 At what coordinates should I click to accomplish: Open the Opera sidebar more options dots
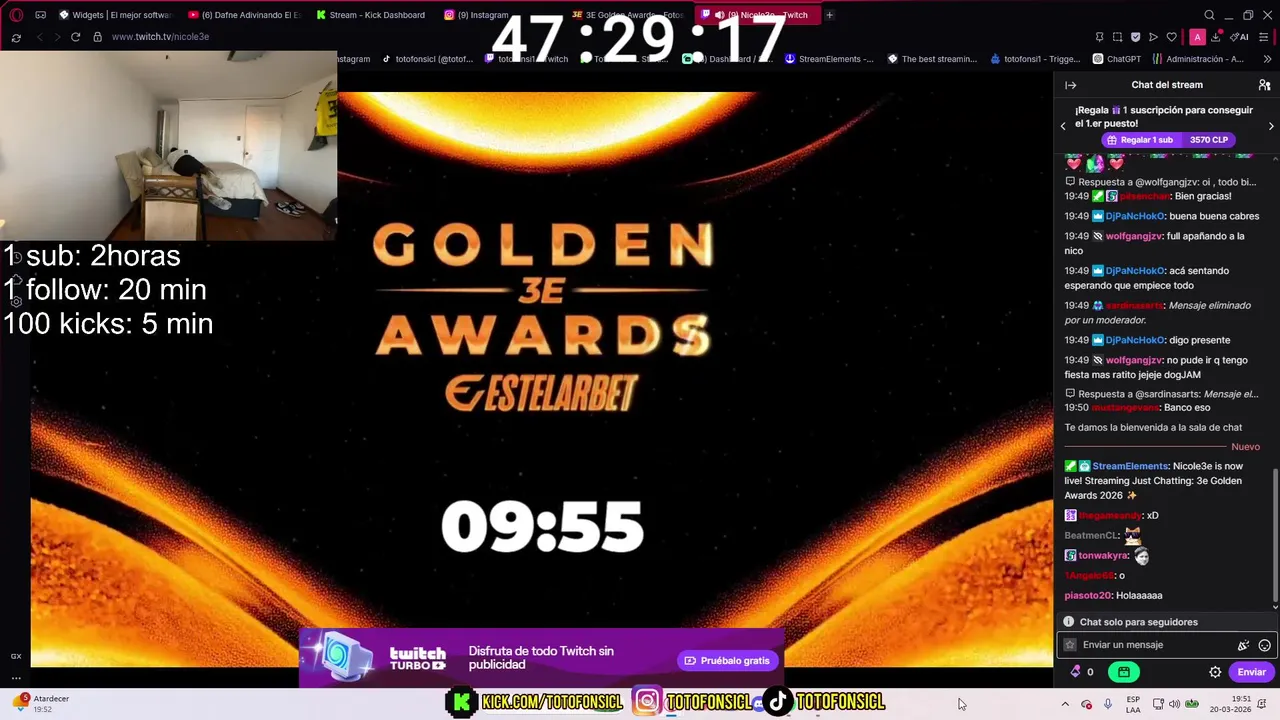click(x=16, y=678)
